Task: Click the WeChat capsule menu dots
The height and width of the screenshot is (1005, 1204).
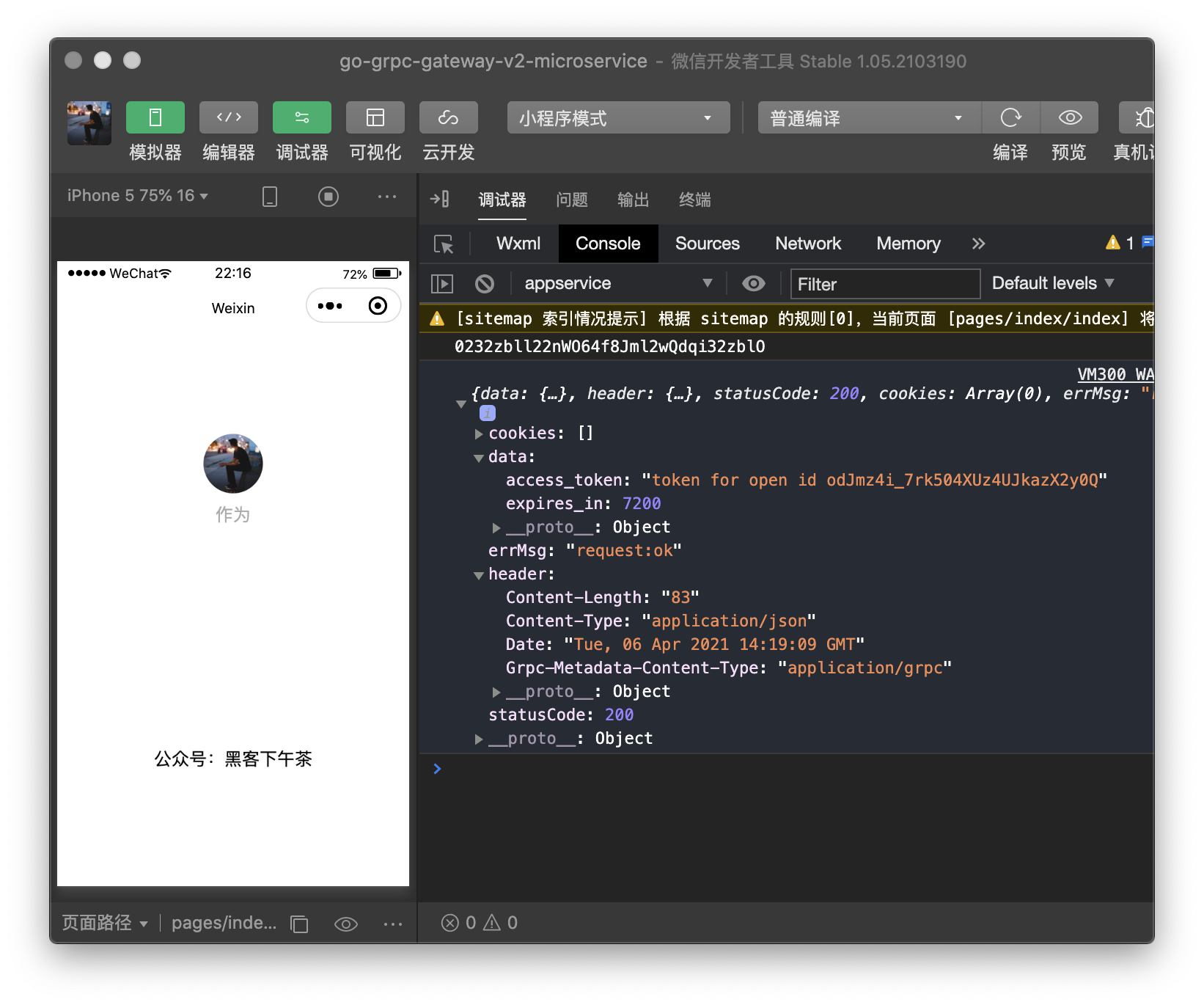Action: (330, 306)
